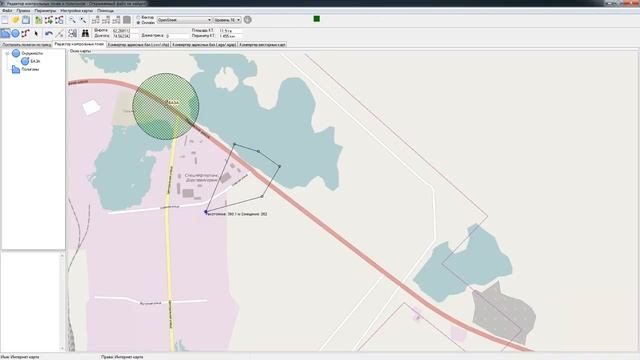Click the green hatched circle on the map
Screen dimensions: 640x360
point(166,107)
